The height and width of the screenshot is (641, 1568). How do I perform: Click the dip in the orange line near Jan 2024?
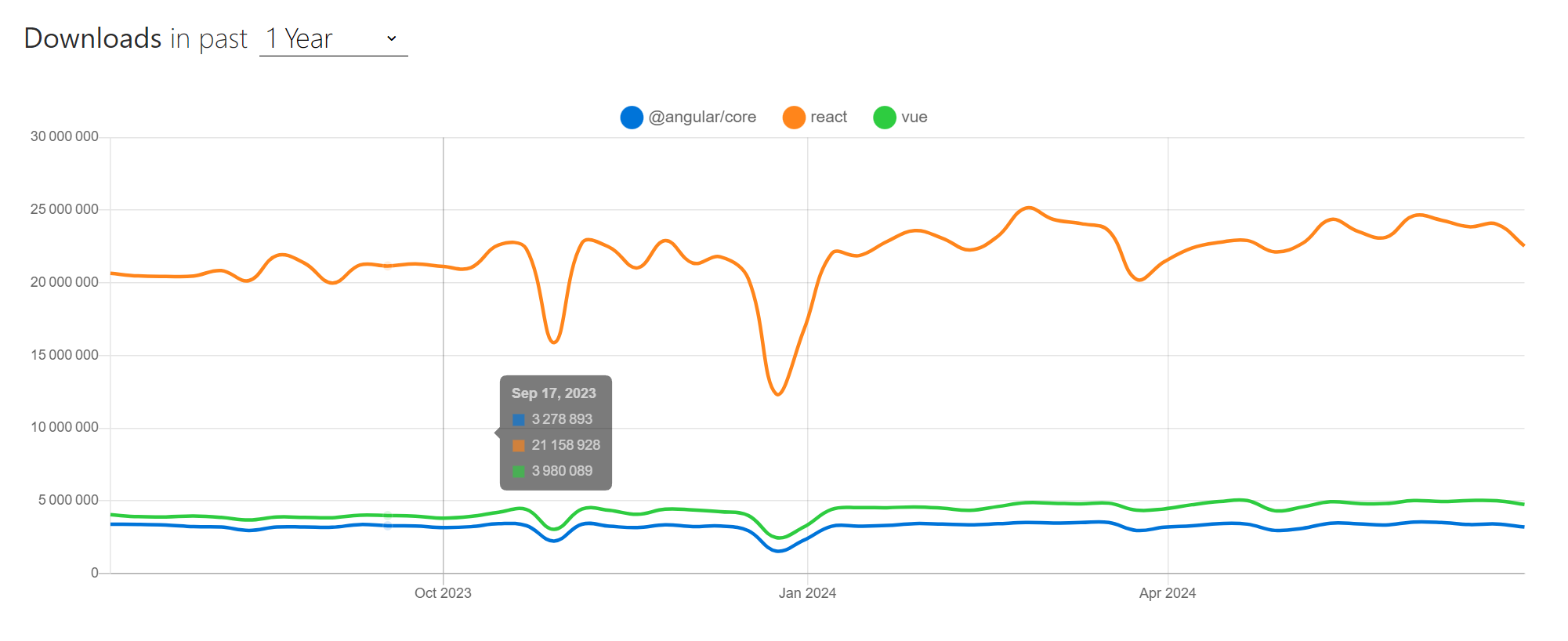[x=777, y=394]
